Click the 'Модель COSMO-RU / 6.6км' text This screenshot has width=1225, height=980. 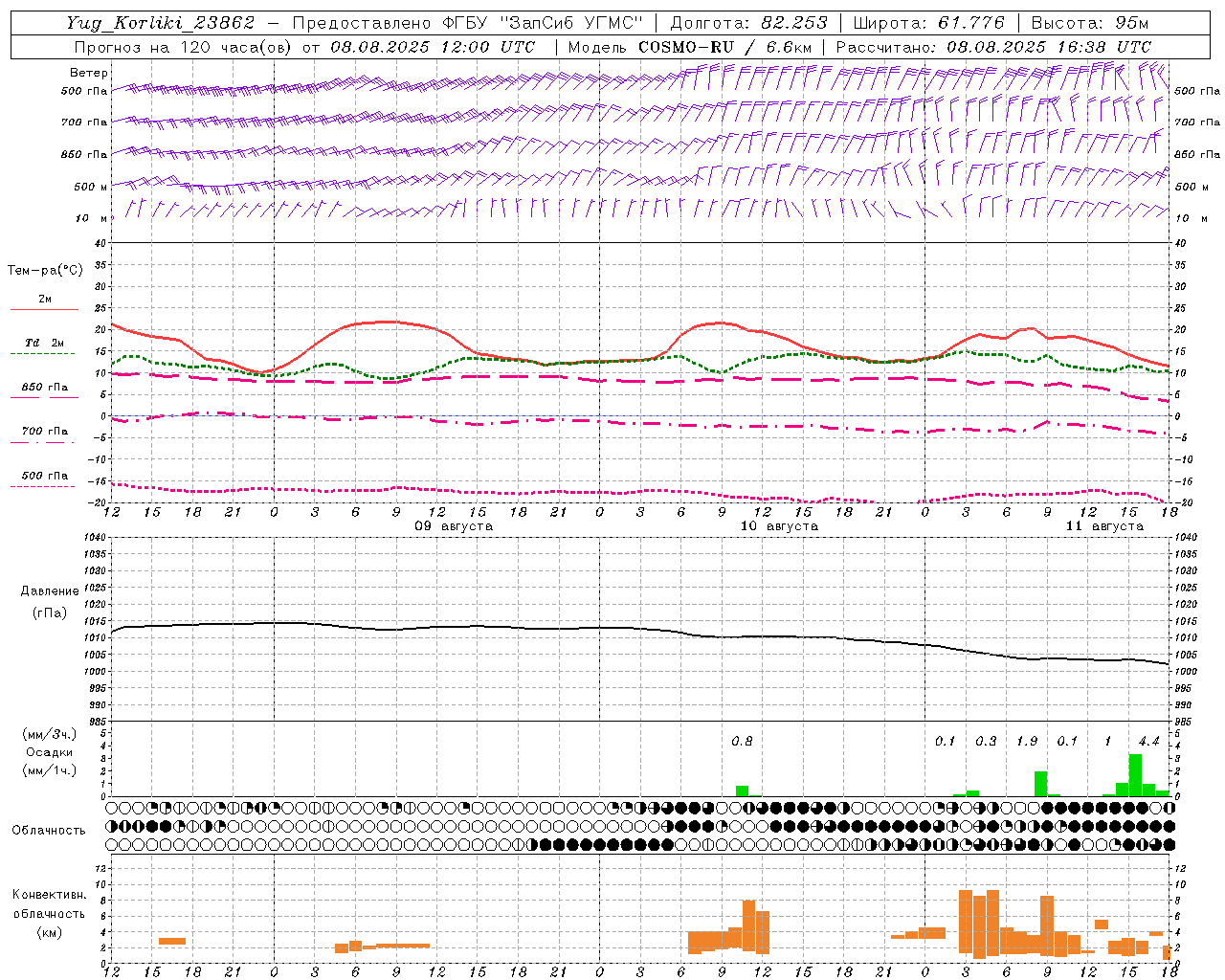690,47
